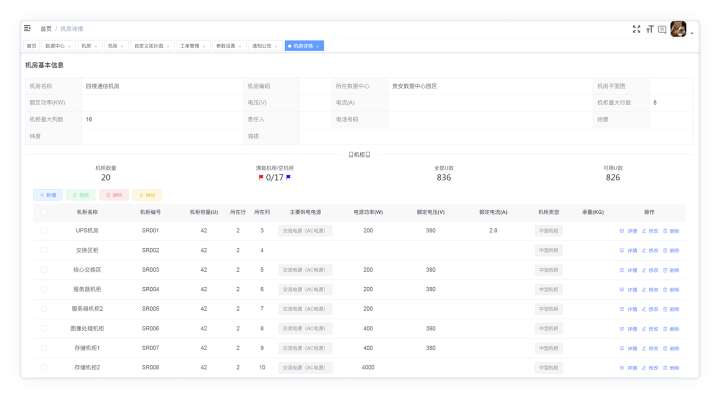
Task: Tick the checkbox for UPS机房 row
Action: pyautogui.click(x=44, y=230)
